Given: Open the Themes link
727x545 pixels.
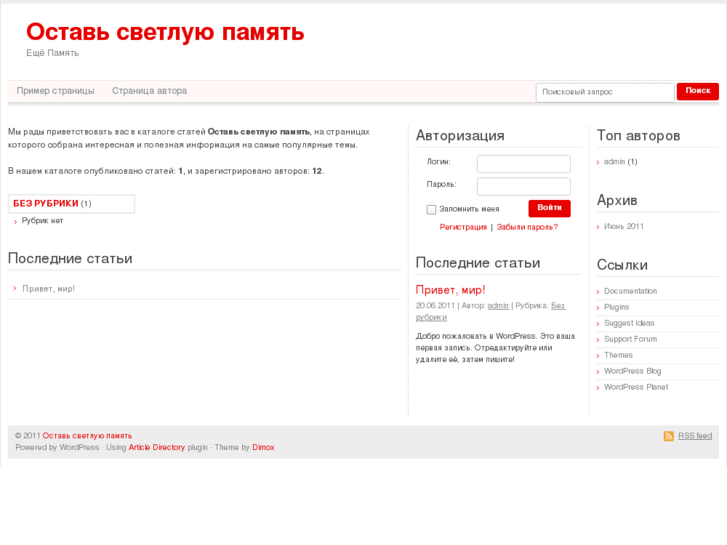Looking at the screenshot, I should pyautogui.click(x=618, y=355).
